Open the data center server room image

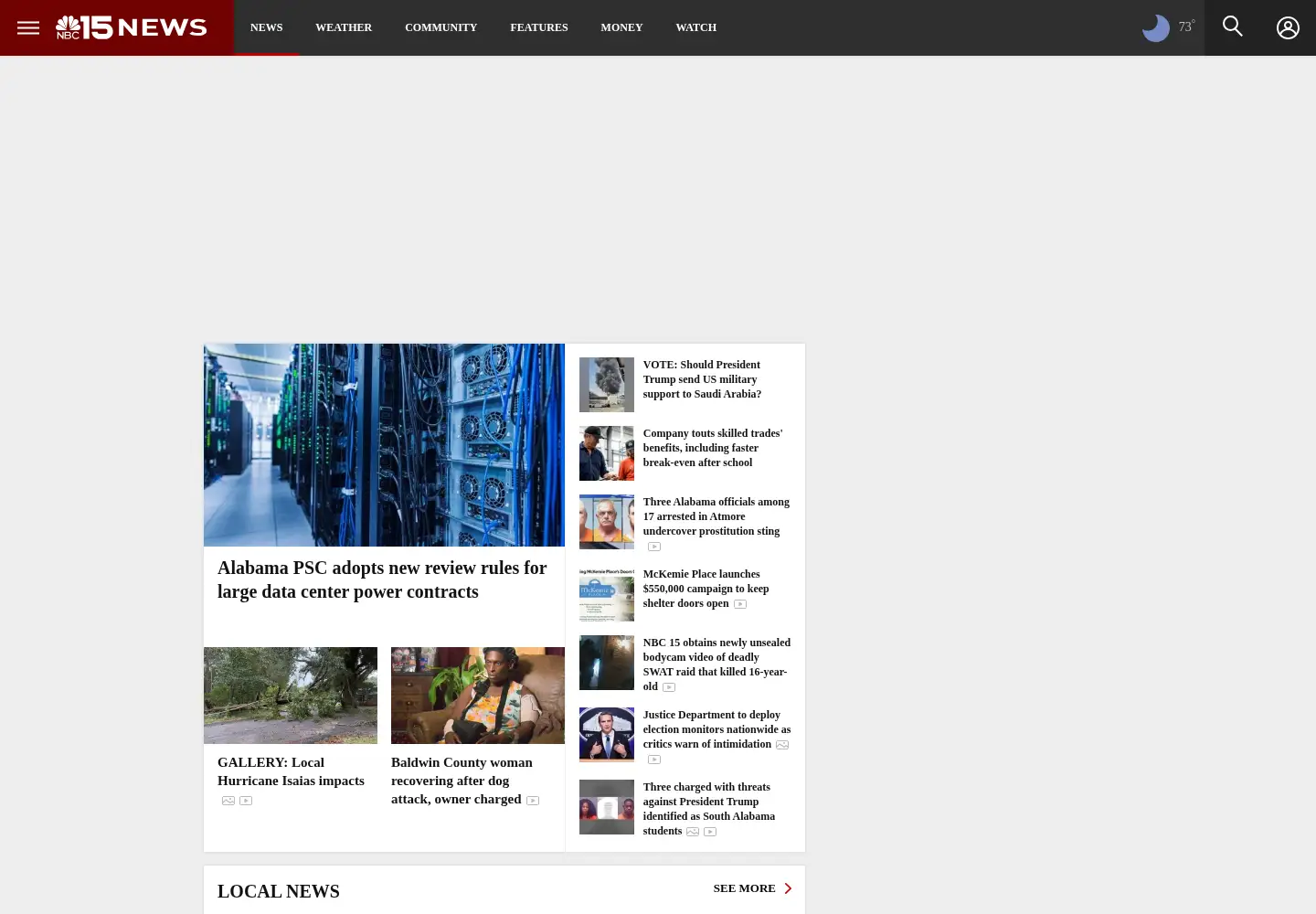coord(384,445)
